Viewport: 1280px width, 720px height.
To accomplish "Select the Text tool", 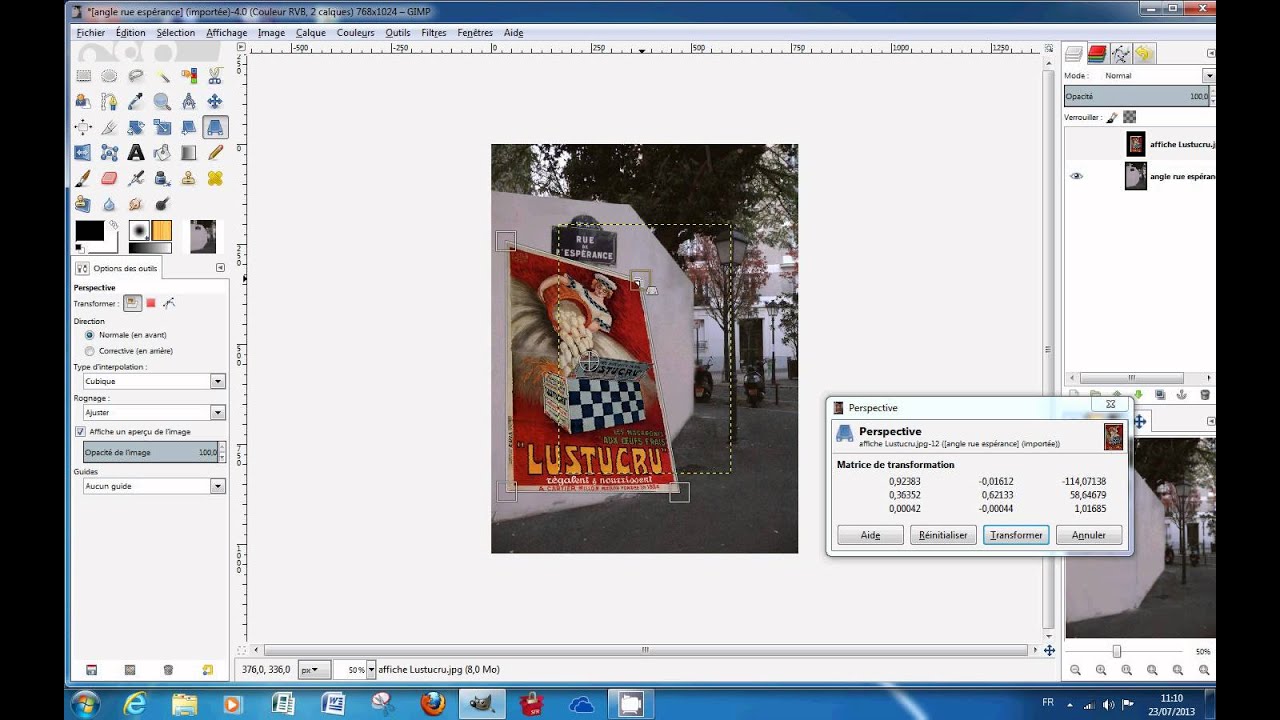I will pyautogui.click(x=135, y=153).
